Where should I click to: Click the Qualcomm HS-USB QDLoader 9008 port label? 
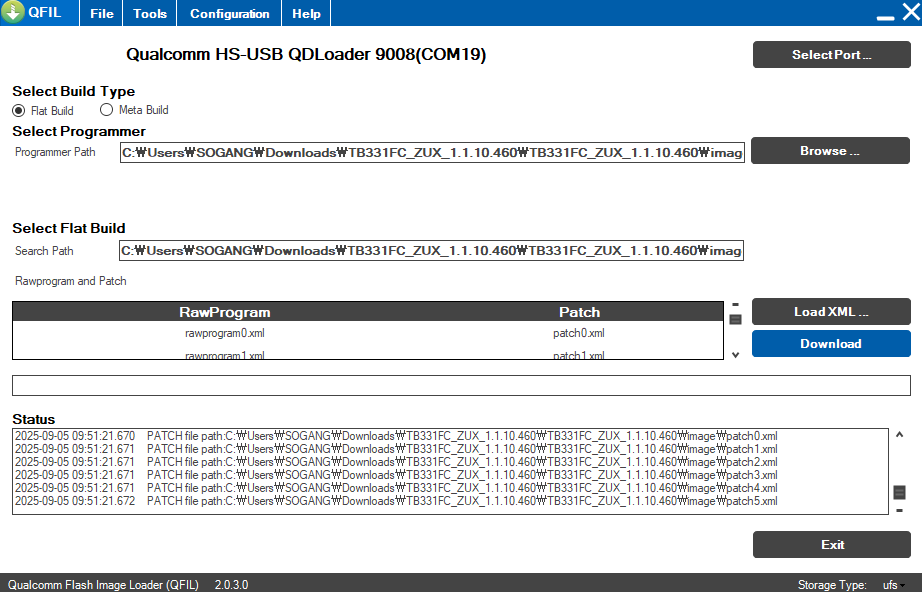point(306,54)
